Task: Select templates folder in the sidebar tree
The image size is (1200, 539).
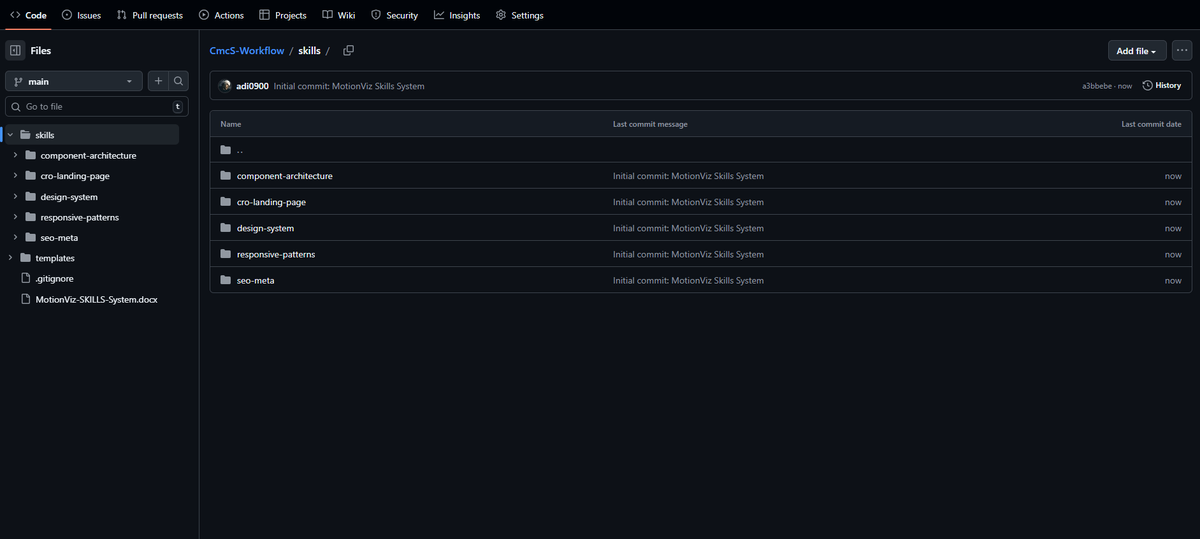Action: click(x=55, y=258)
